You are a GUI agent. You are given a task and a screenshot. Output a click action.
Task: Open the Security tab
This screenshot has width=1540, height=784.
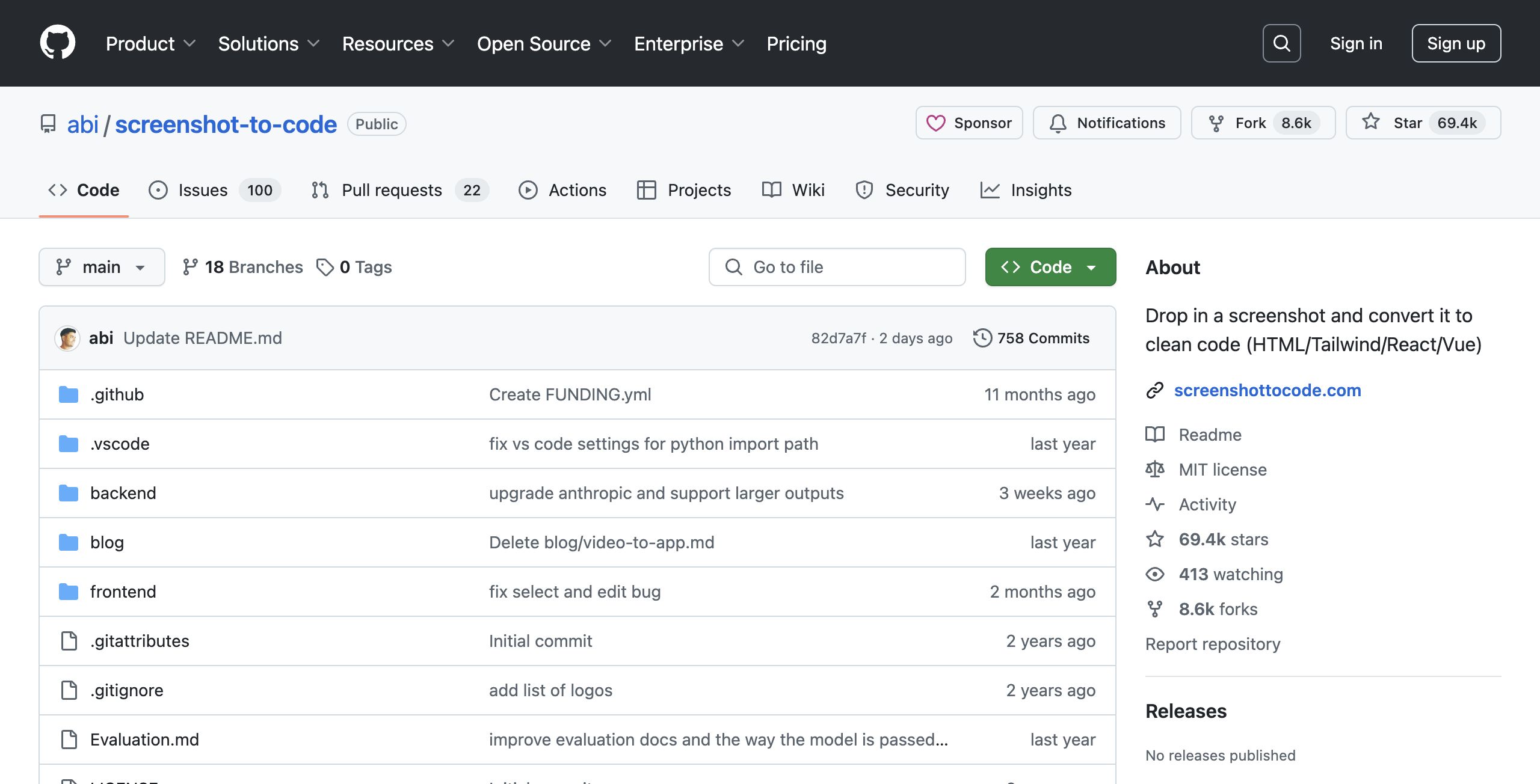tap(902, 190)
